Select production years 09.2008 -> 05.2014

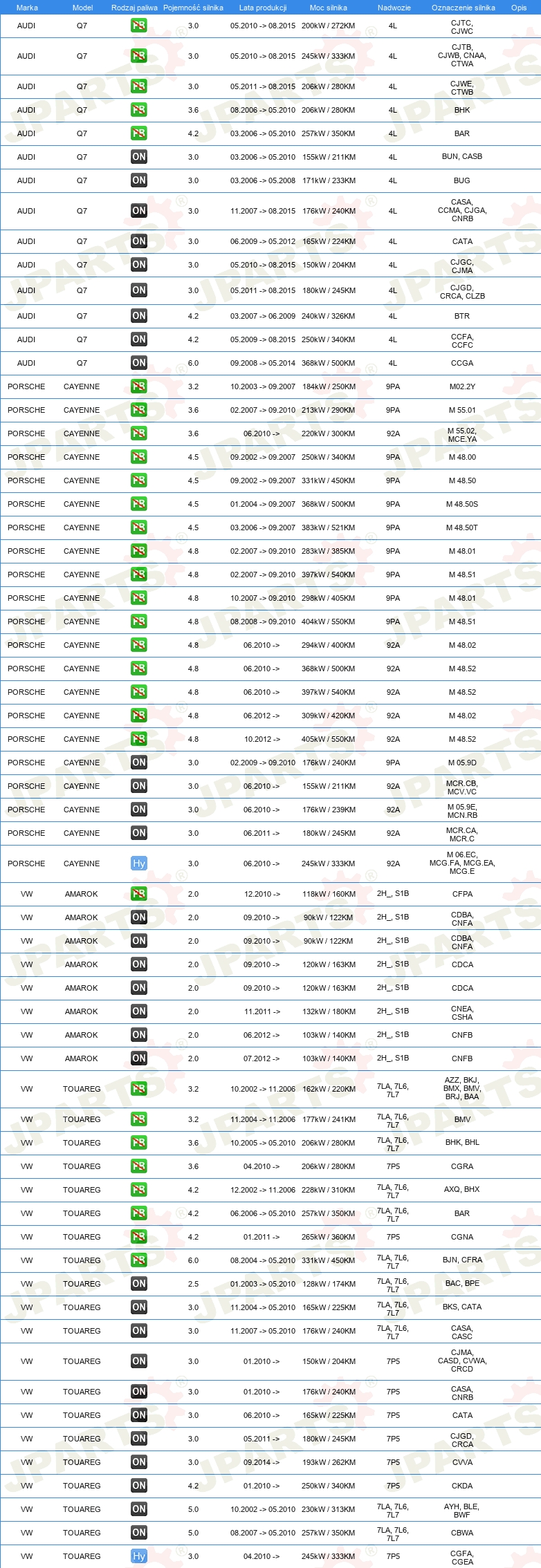pos(263,363)
